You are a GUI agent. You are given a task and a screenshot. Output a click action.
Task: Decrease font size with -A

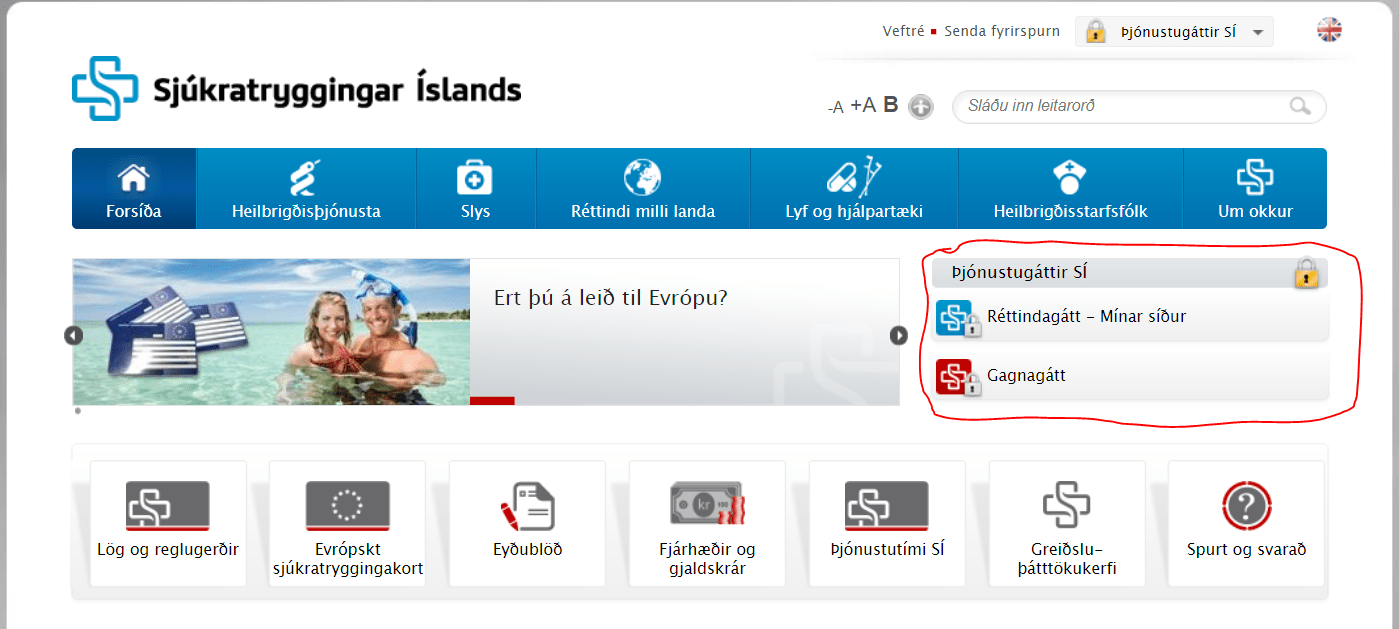(836, 107)
